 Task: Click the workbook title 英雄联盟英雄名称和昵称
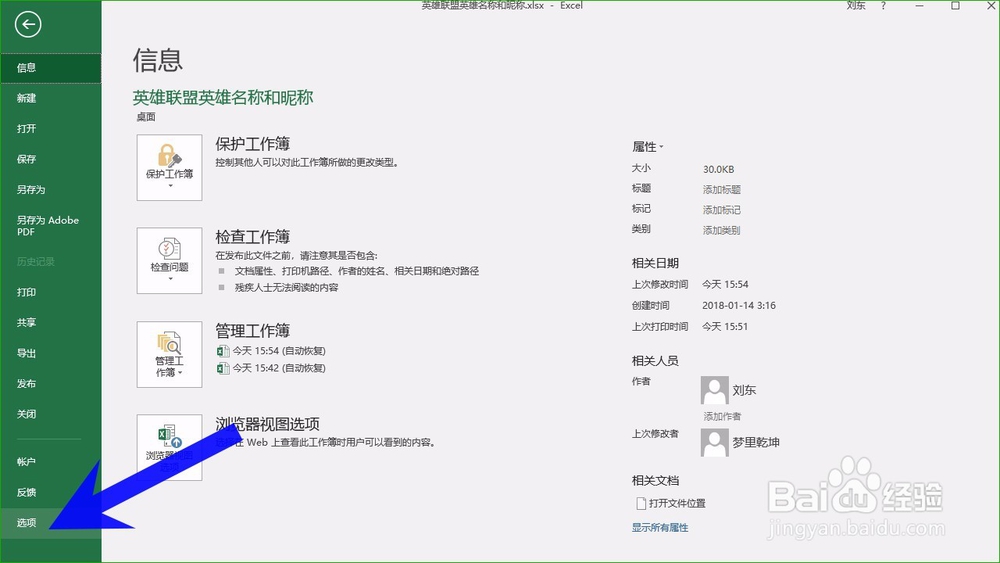[x=223, y=98]
